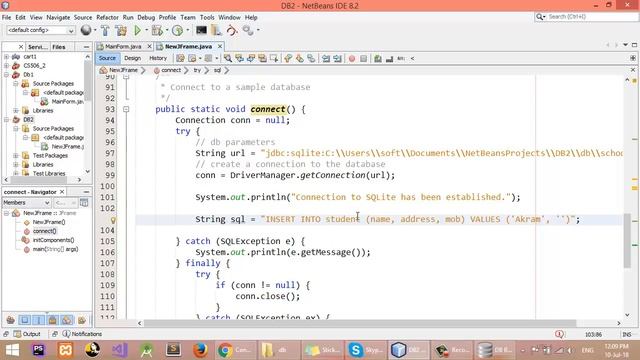Screen dimensions: 640x360
Task: Click the editor horizontal scrollbar
Action: point(360,323)
